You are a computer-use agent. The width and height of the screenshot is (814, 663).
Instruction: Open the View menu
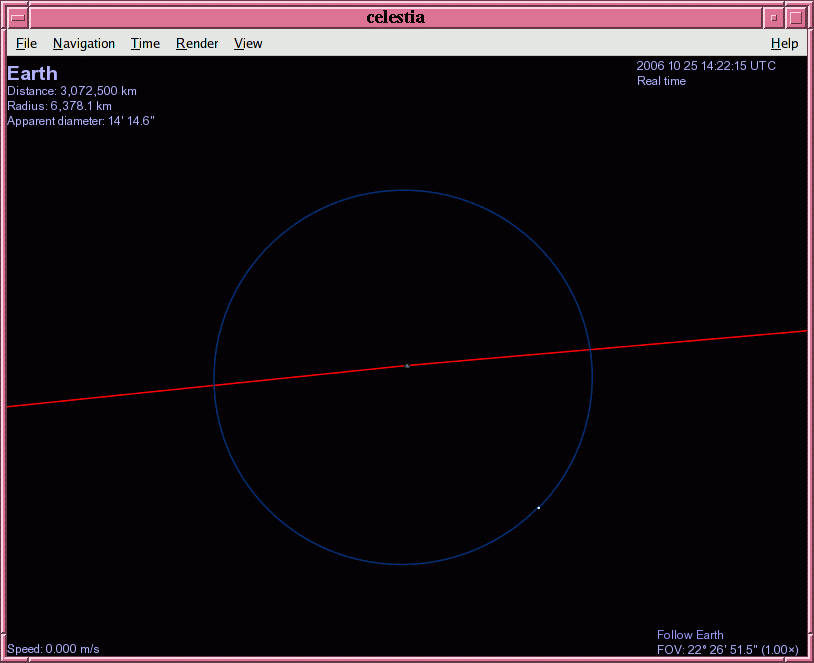248,43
